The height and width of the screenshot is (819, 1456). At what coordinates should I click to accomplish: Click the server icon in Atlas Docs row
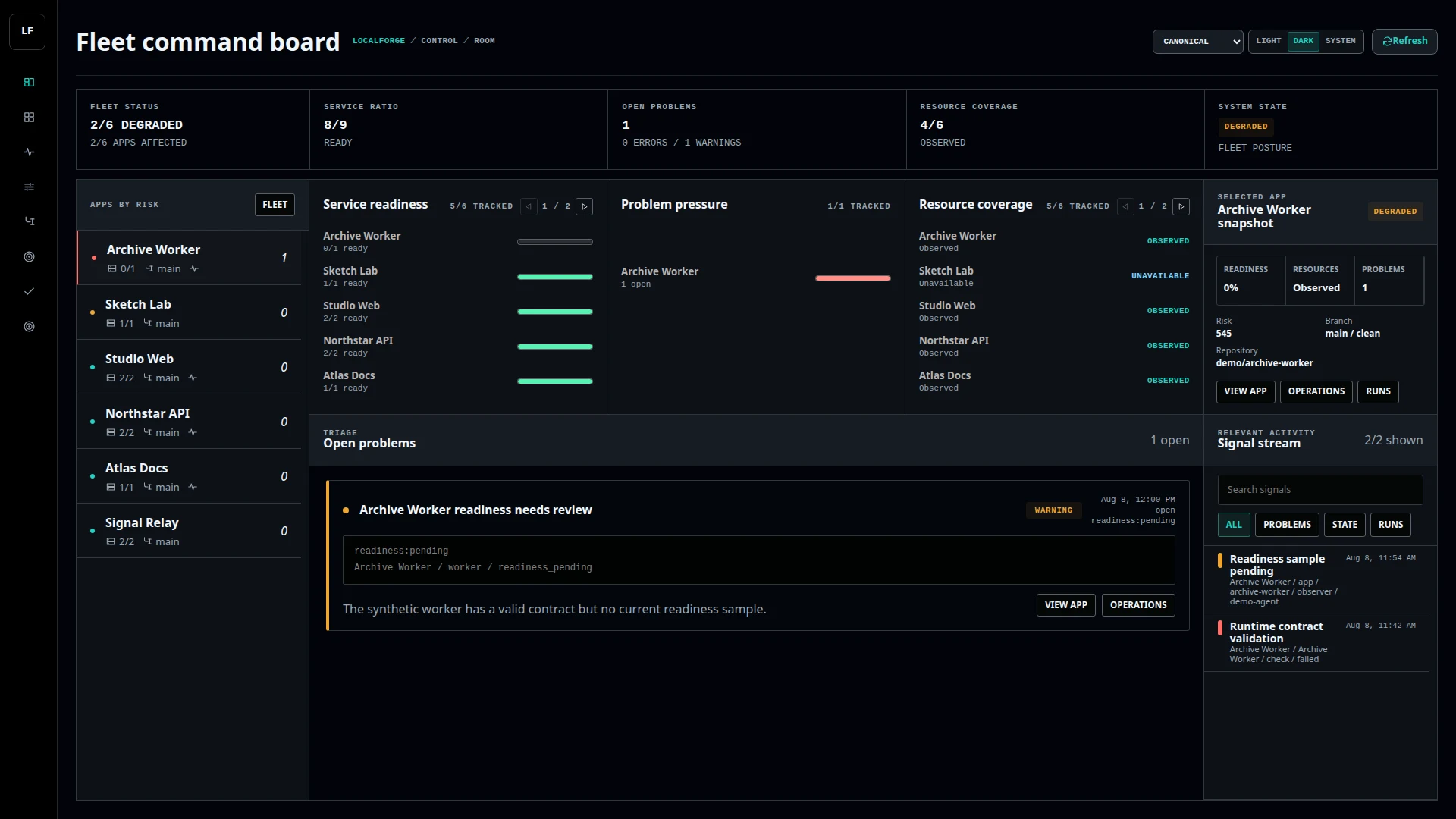click(x=111, y=487)
